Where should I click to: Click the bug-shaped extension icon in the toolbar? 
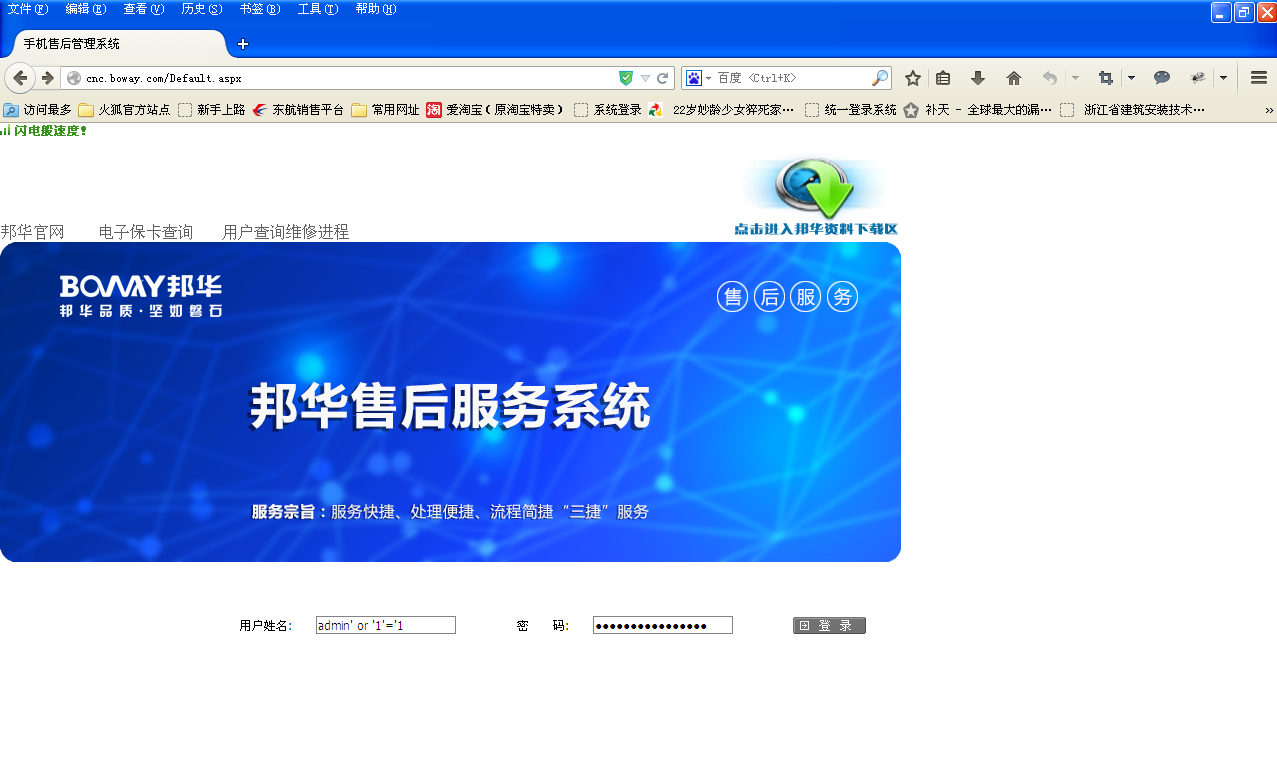tap(1198, 78)
